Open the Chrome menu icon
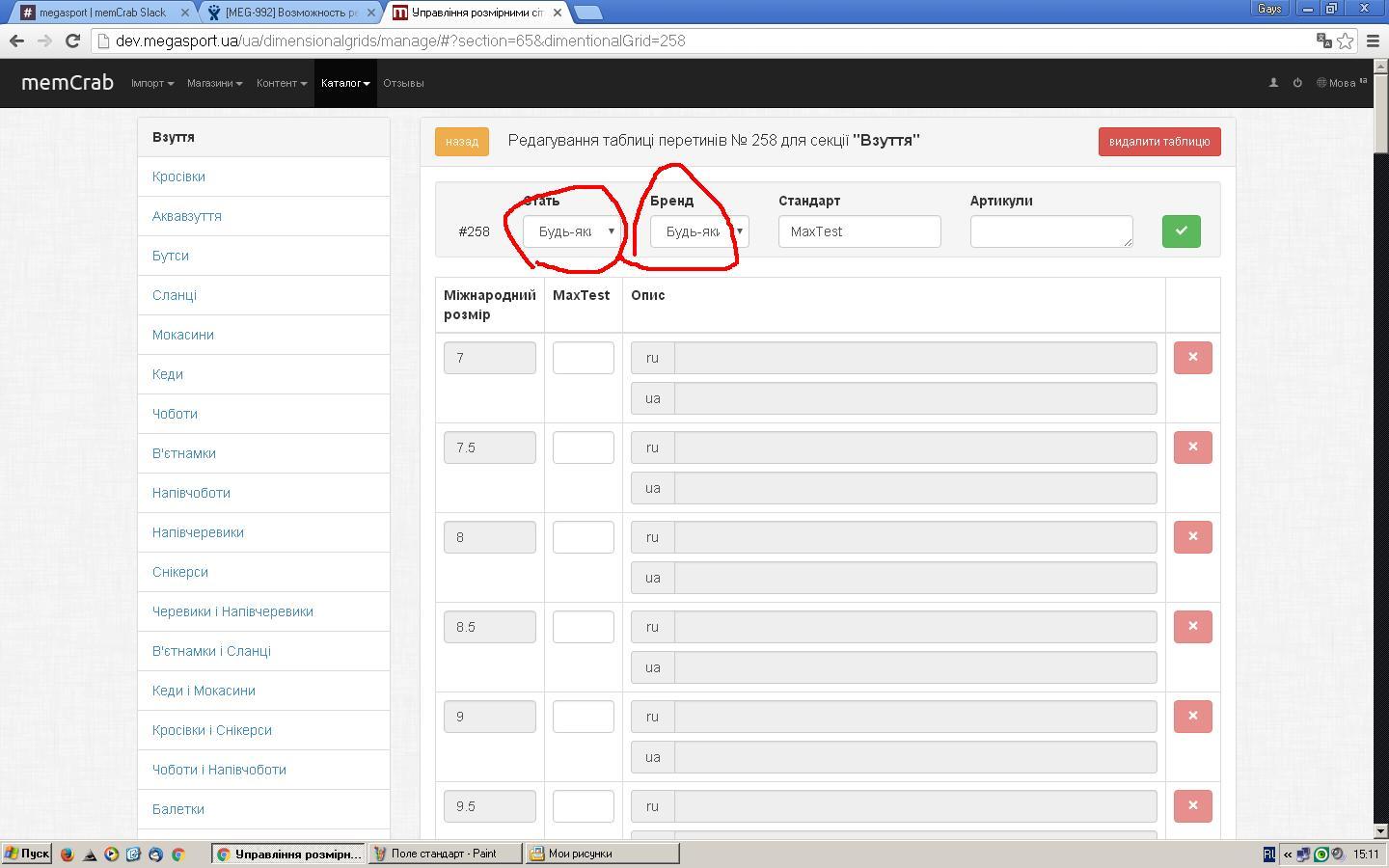This screenshot has width=1389, height=868. pos(1373,41)
